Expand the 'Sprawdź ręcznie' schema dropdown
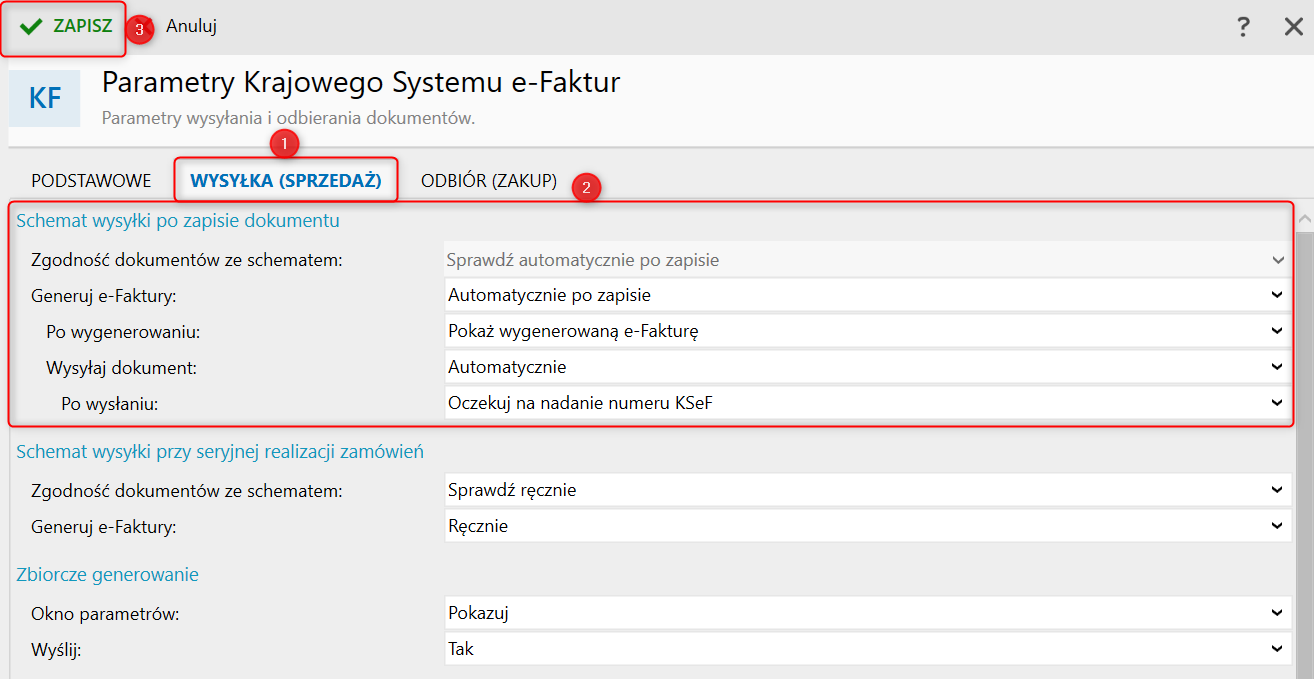 coord(866,490)
